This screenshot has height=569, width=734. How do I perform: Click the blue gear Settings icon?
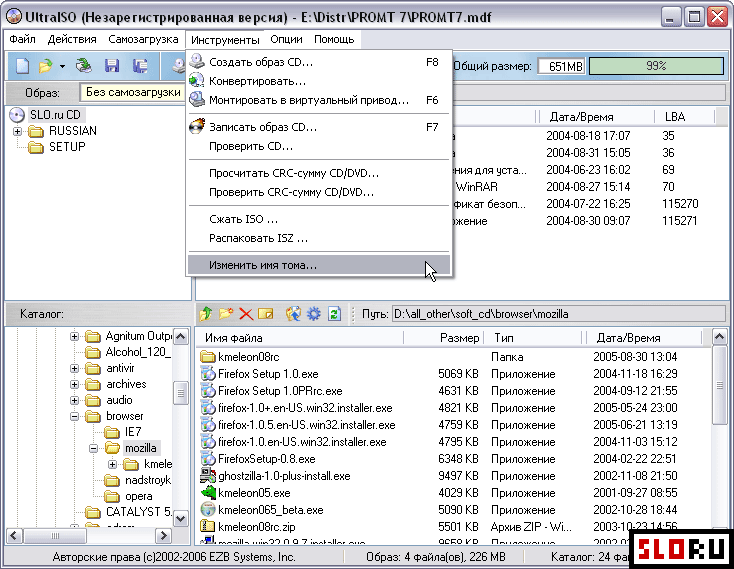click(x=314, y=314)
